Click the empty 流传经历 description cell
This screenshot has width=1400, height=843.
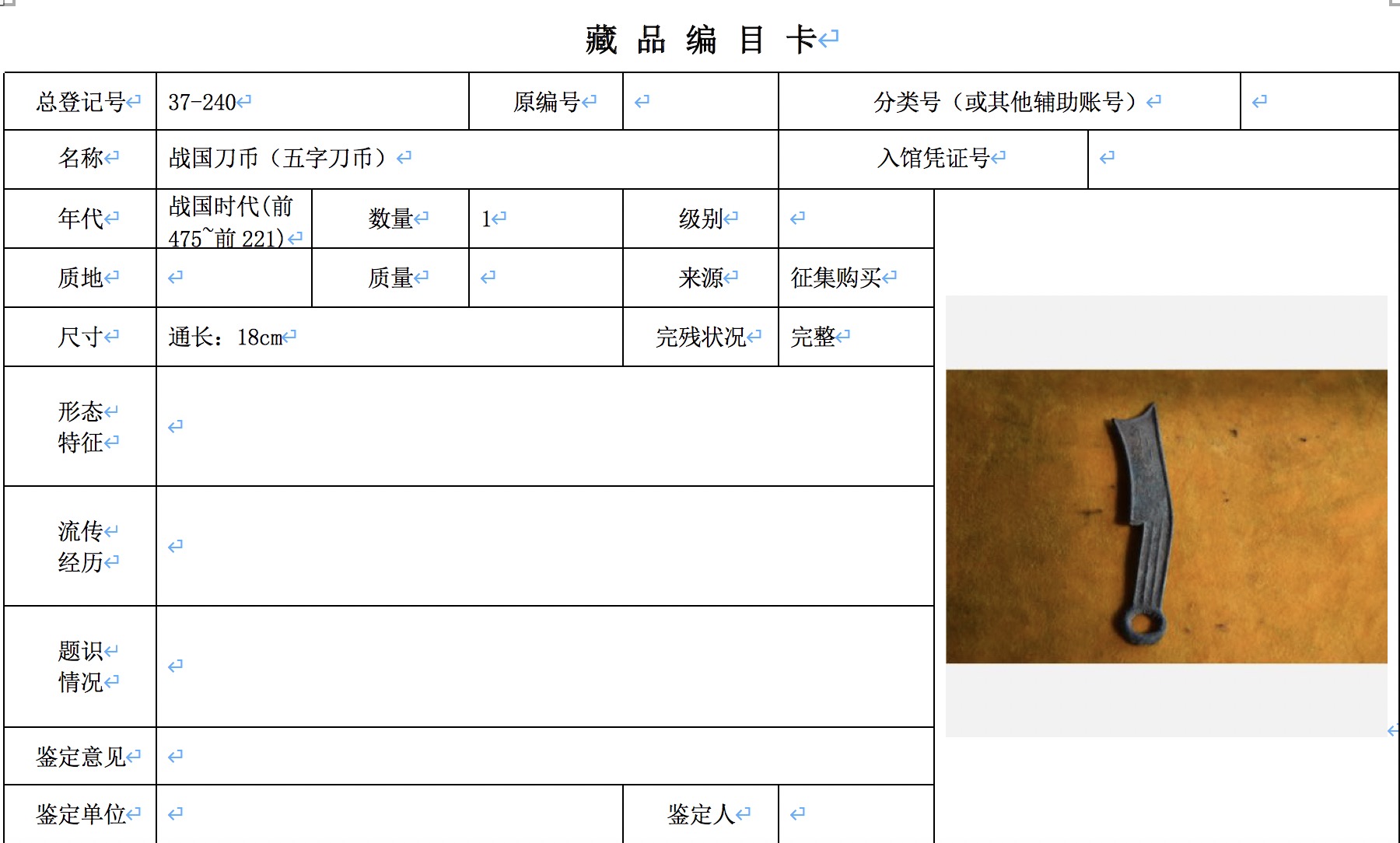[545, 547]
